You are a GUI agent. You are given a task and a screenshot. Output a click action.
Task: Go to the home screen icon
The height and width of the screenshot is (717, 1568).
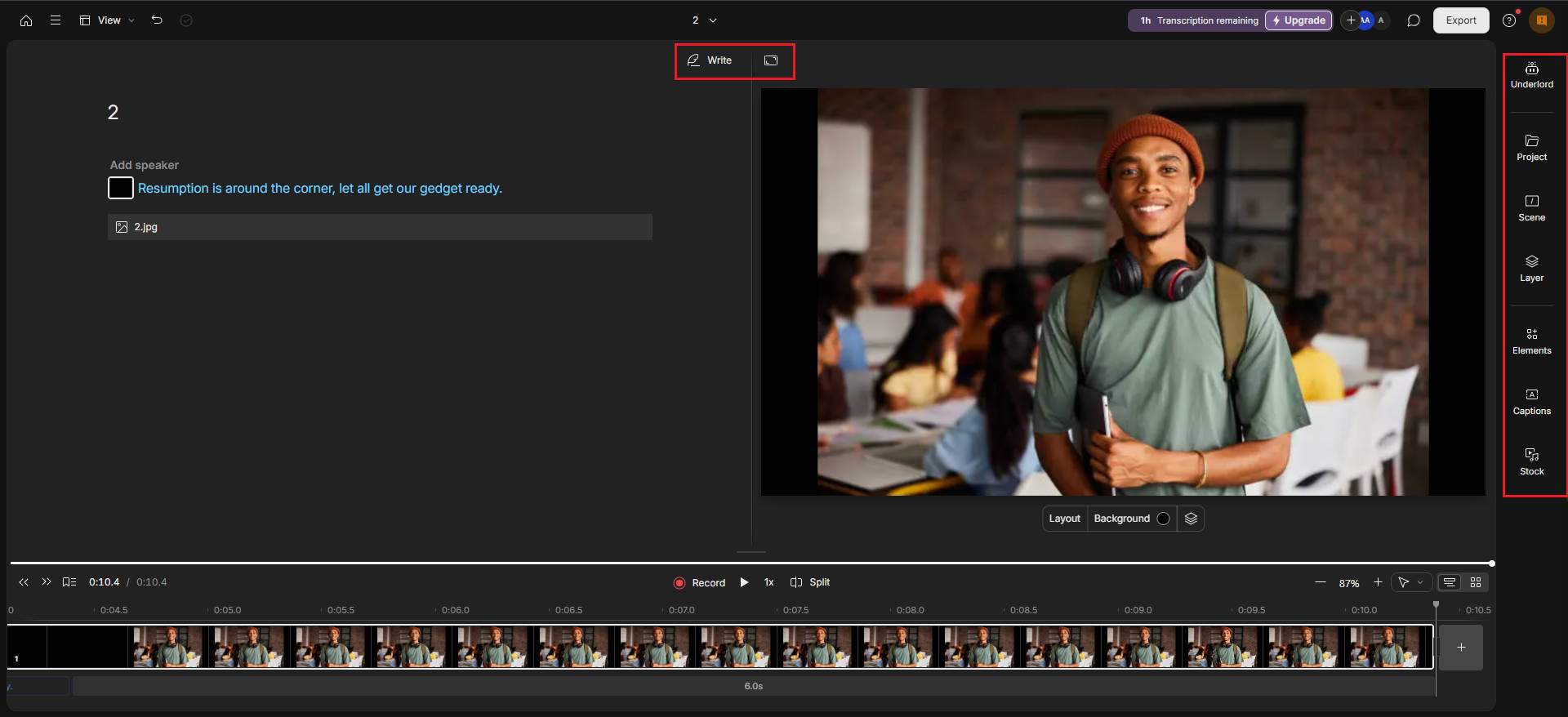[x=26, y=20]
